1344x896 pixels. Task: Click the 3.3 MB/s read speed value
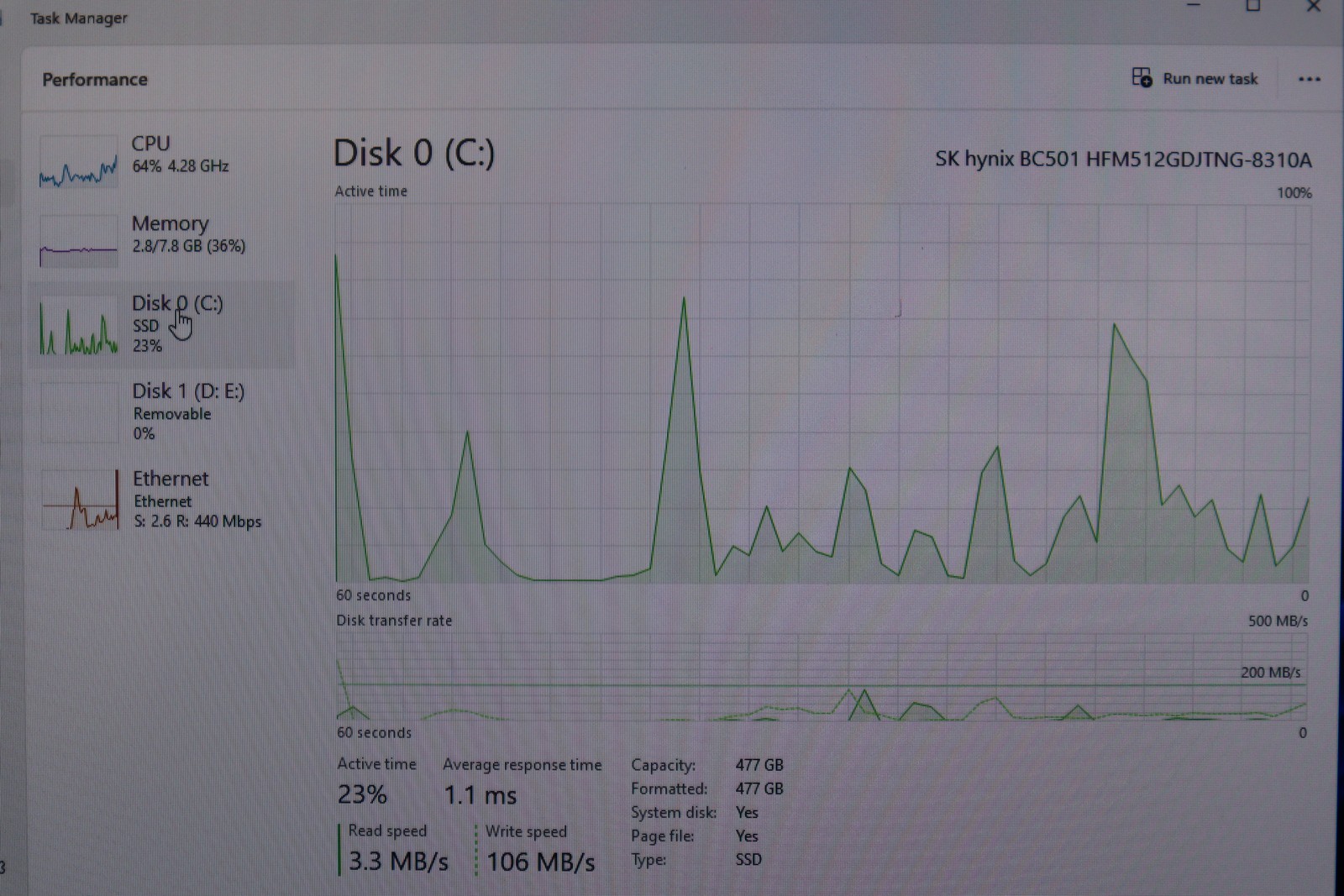click(398, 862)
